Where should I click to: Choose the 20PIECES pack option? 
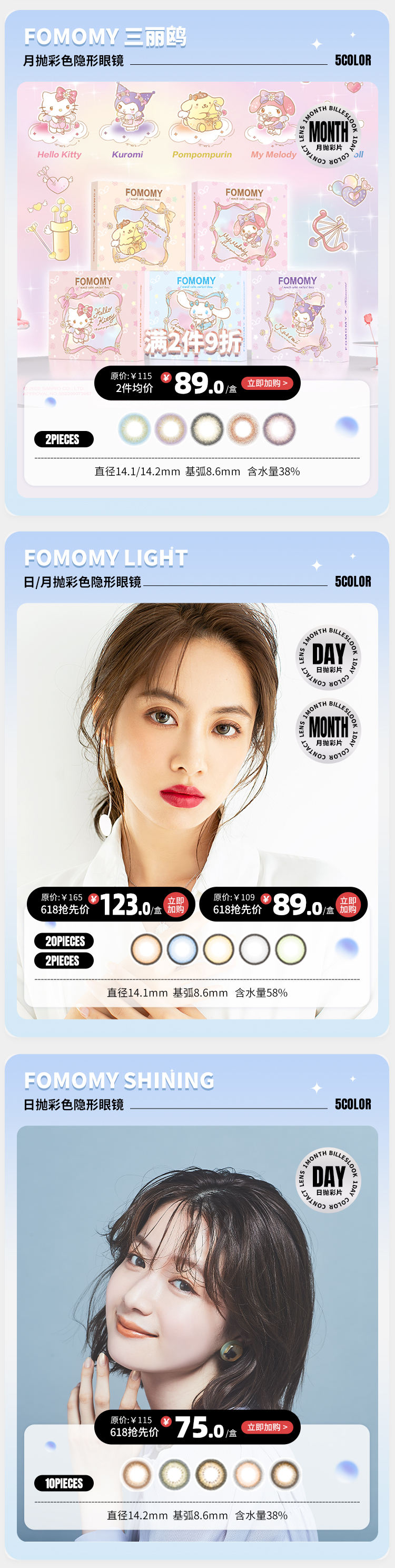64,941
